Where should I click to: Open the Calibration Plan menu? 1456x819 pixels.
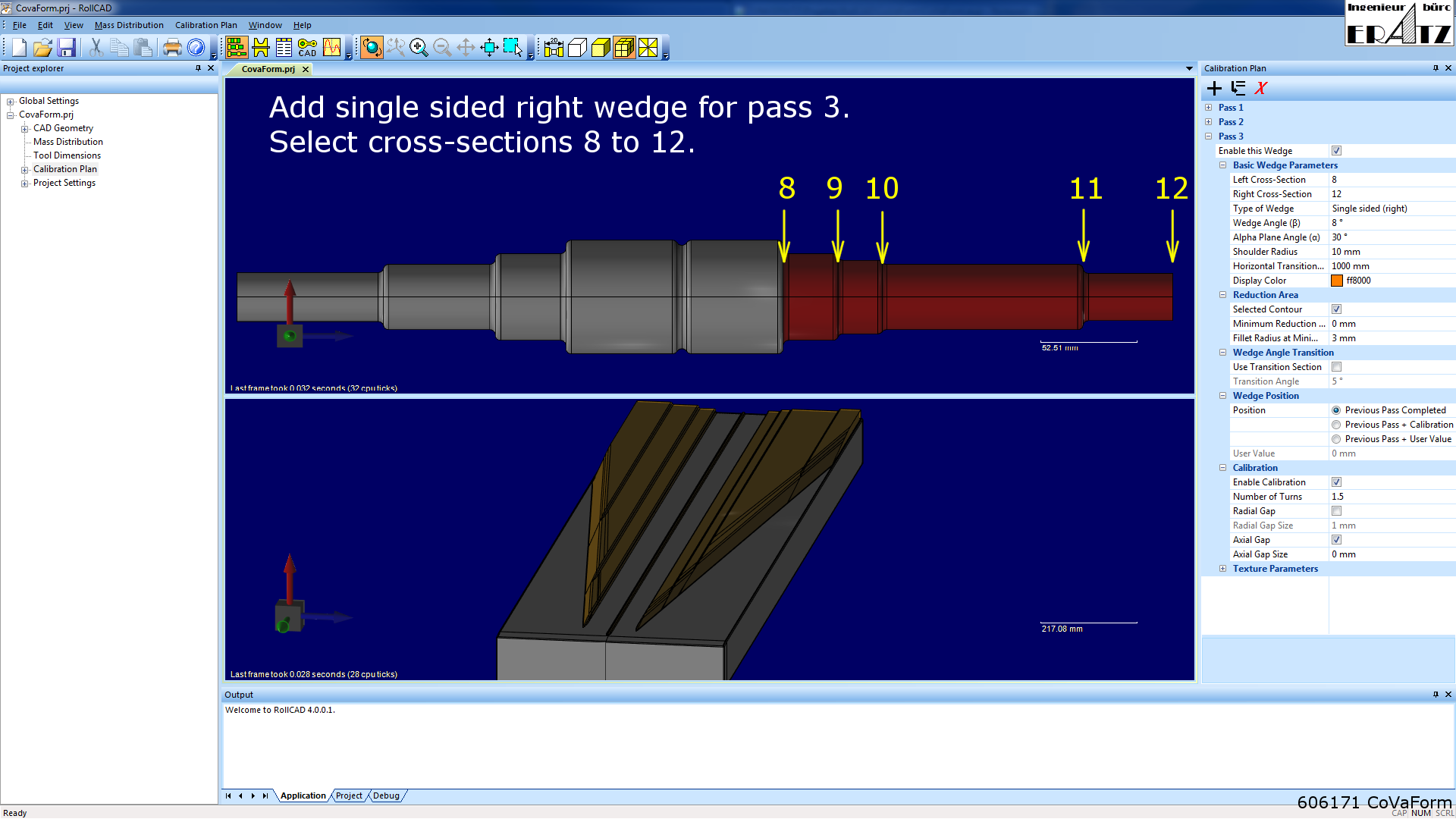(x=206, y=25)
